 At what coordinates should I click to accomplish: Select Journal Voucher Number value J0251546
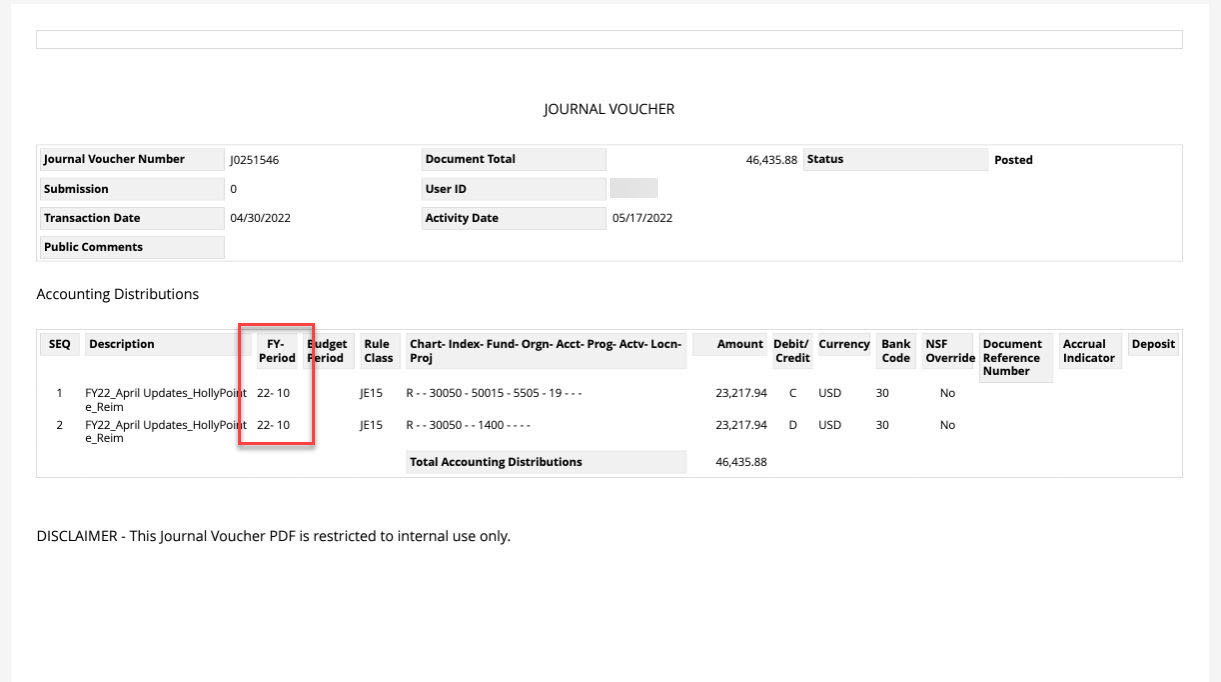(254, 160)
